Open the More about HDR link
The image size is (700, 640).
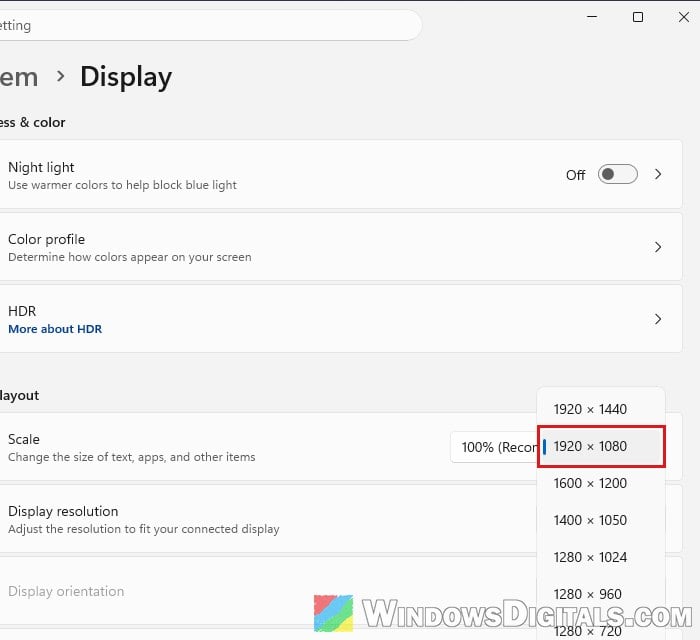click(55, 329)
